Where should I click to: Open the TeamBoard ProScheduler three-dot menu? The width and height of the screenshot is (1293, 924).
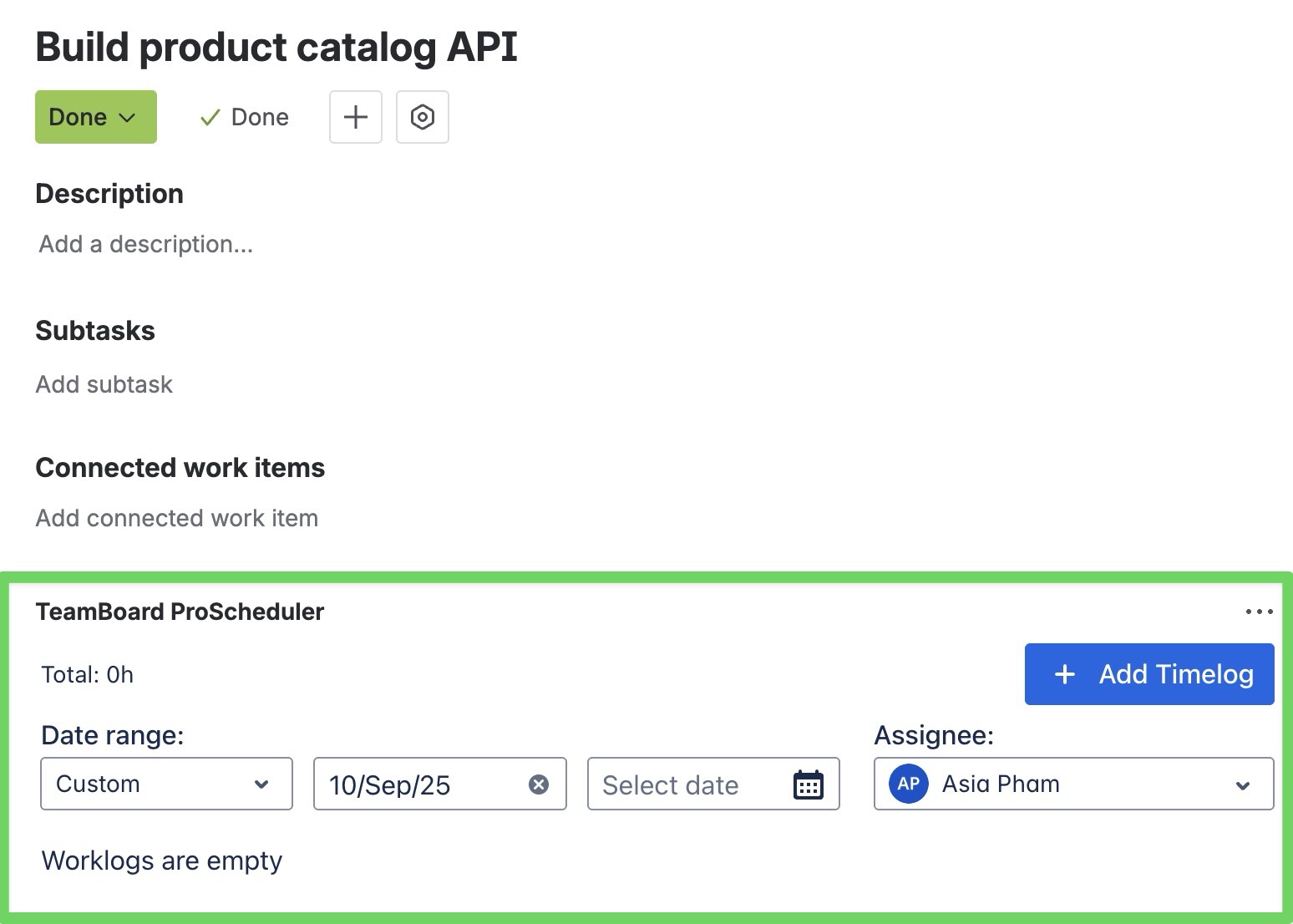click(x=1258, y=612)
